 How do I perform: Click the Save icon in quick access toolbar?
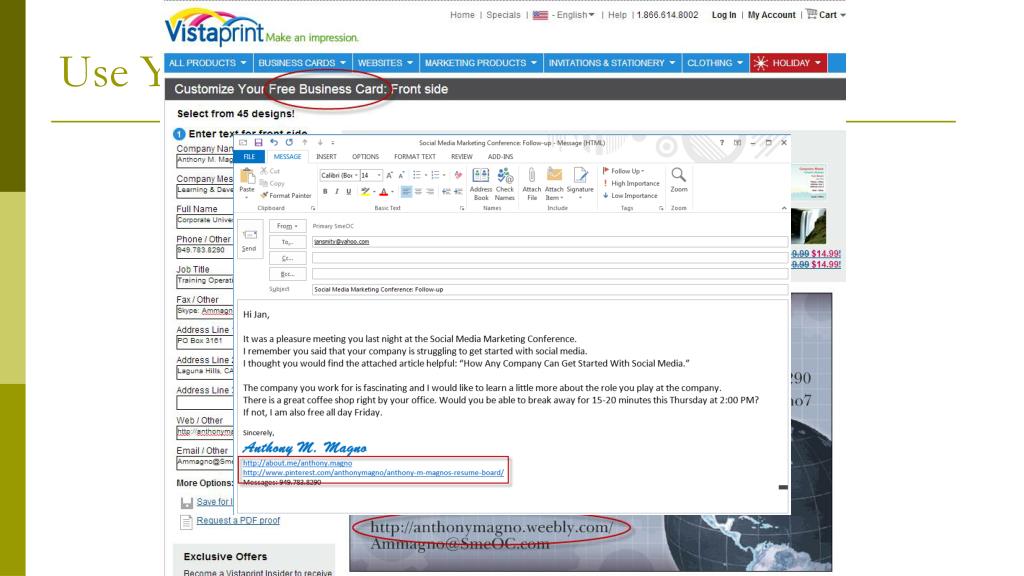click(x=259, y=142)
